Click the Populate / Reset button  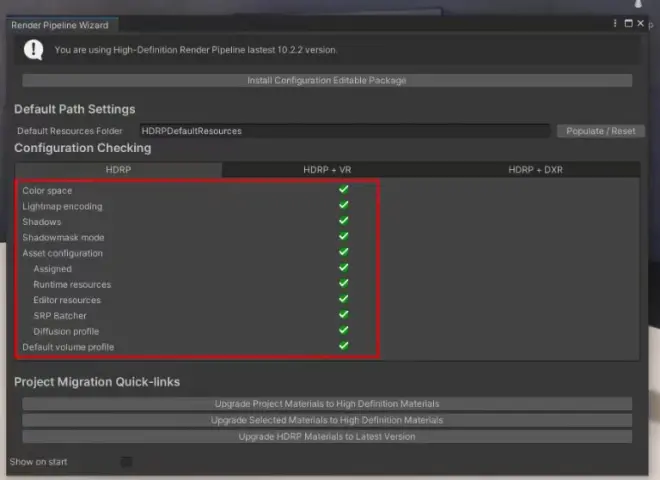[x=601, y=131]
